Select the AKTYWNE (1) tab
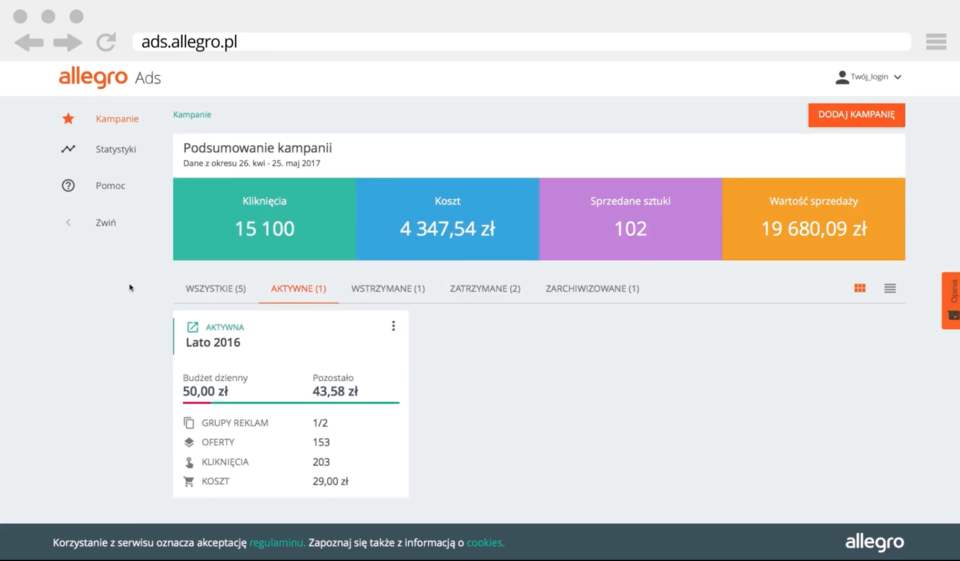 pyautogui.click(x=299, y=288)
